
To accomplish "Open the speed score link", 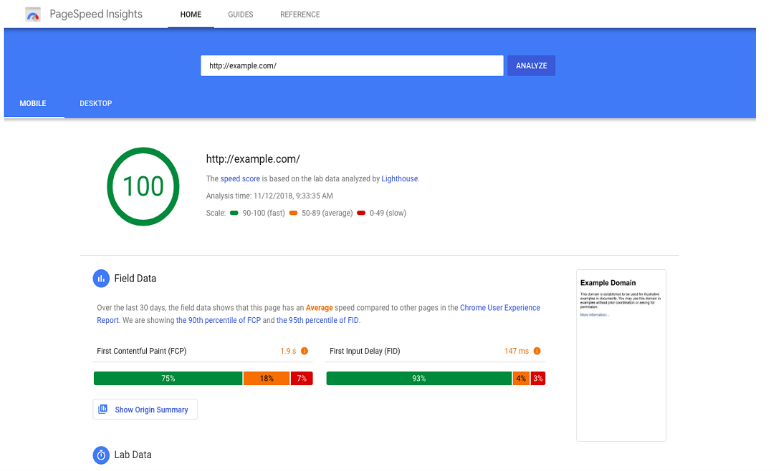I will tap(240, 179).
